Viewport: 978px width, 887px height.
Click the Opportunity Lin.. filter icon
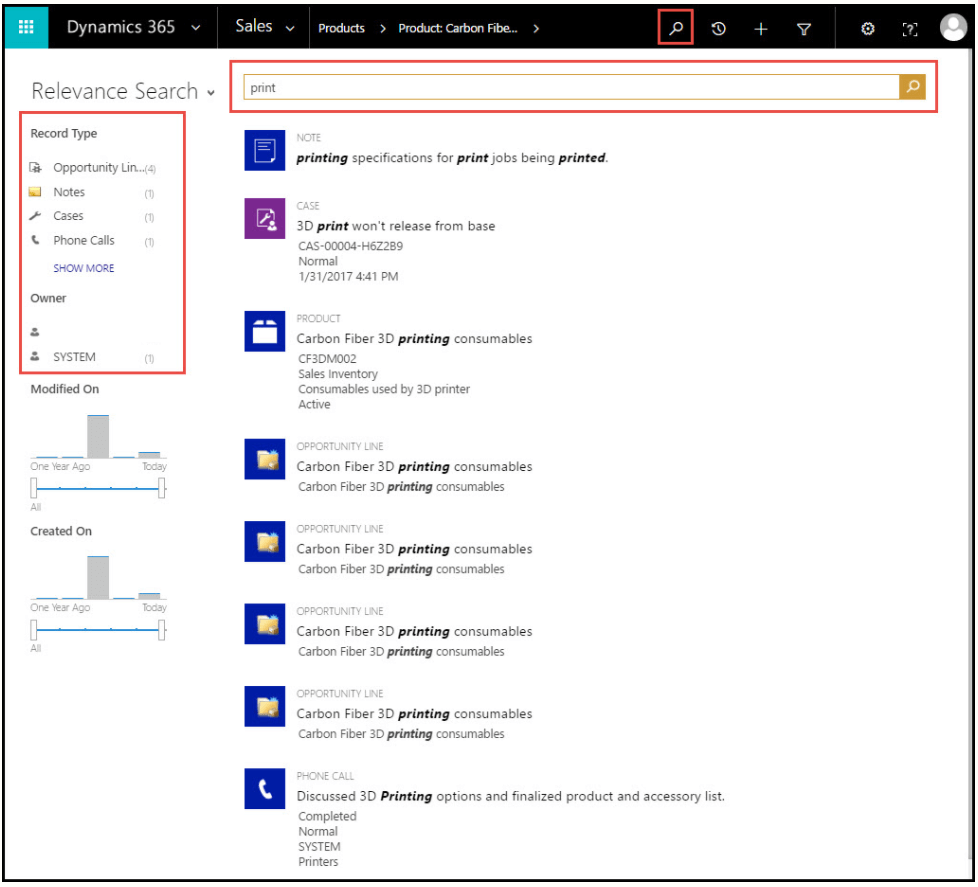36,167
